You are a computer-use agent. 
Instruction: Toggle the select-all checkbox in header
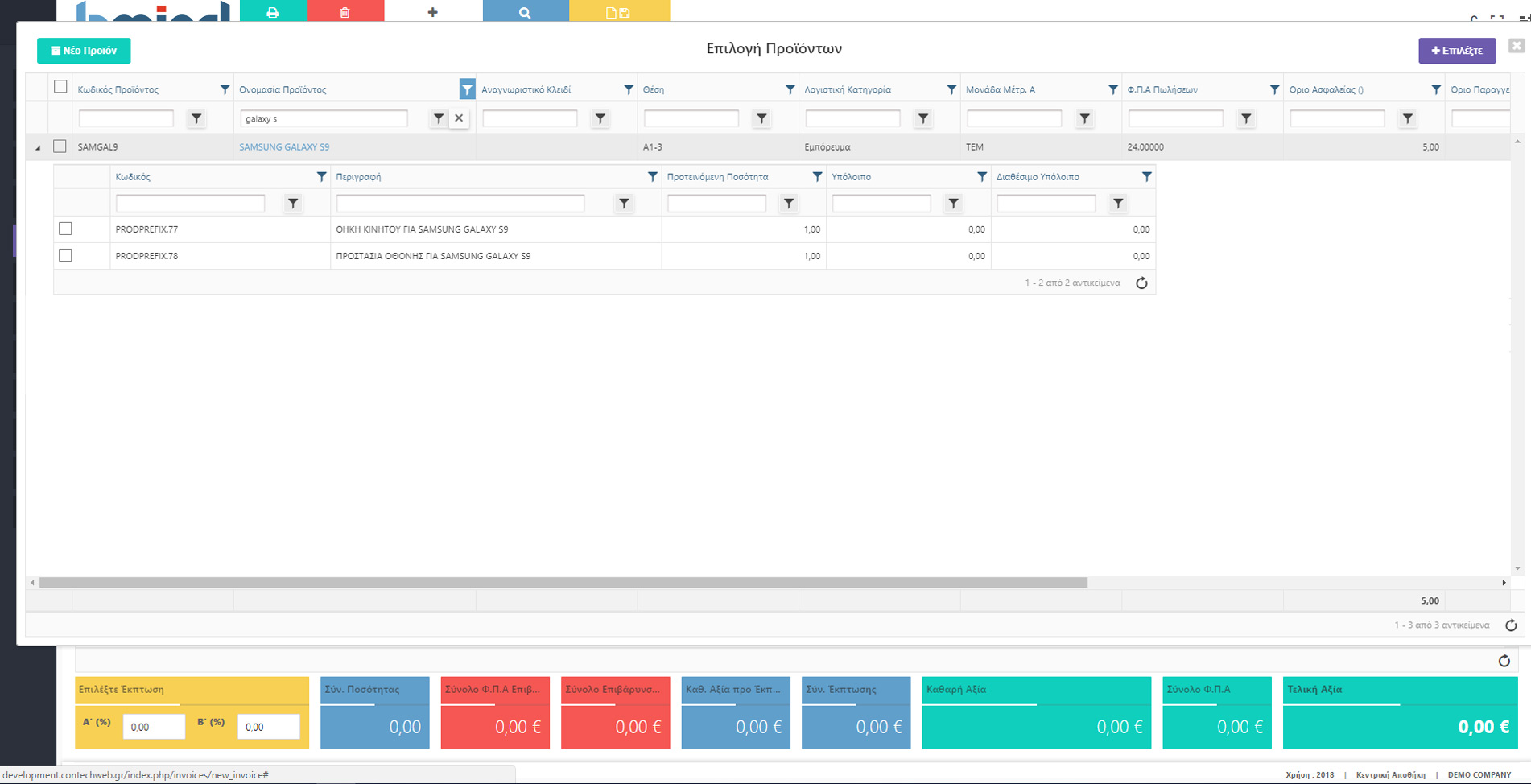click(60, 86)
